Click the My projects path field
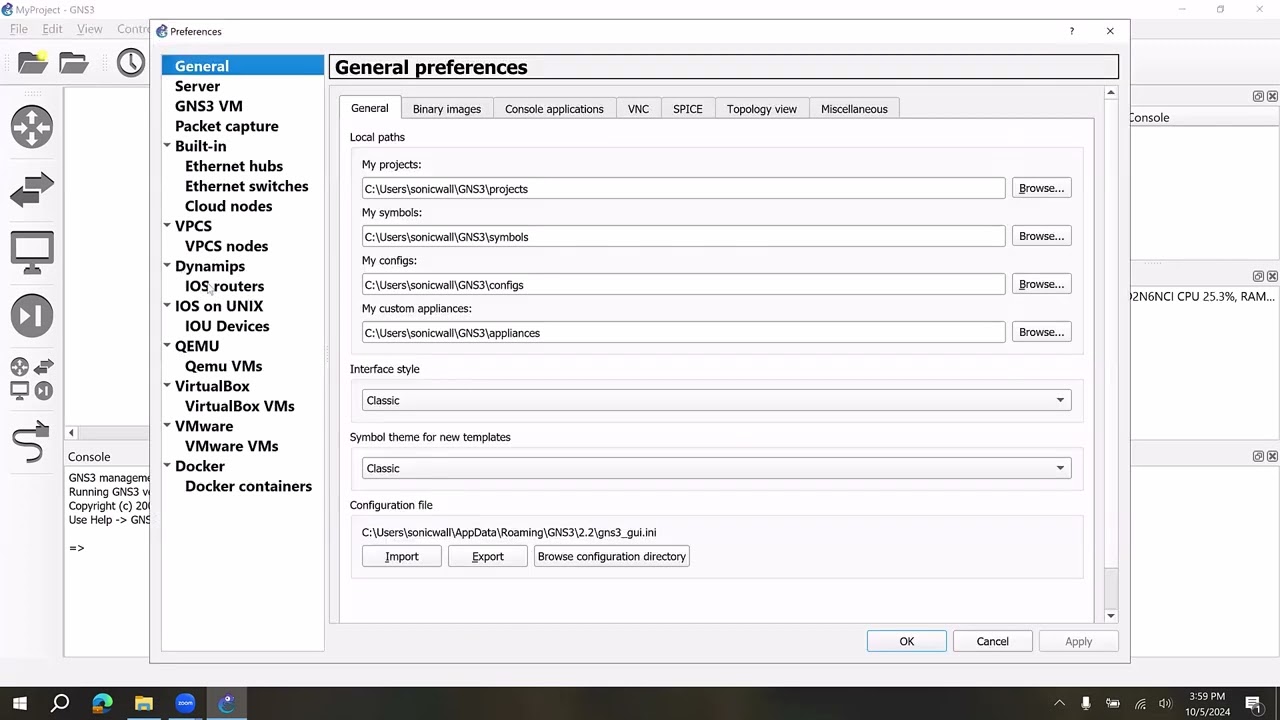This screenshot has width=1280, height=720. click(684, 189)
